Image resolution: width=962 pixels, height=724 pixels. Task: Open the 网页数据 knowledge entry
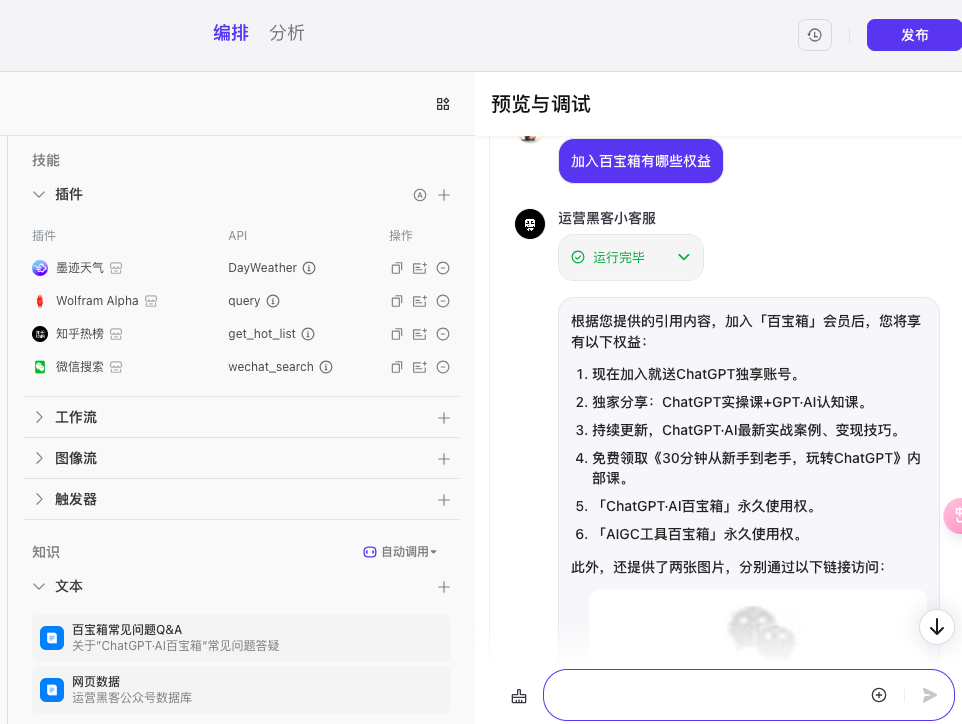pyautogui.click(x=241, y=690)
